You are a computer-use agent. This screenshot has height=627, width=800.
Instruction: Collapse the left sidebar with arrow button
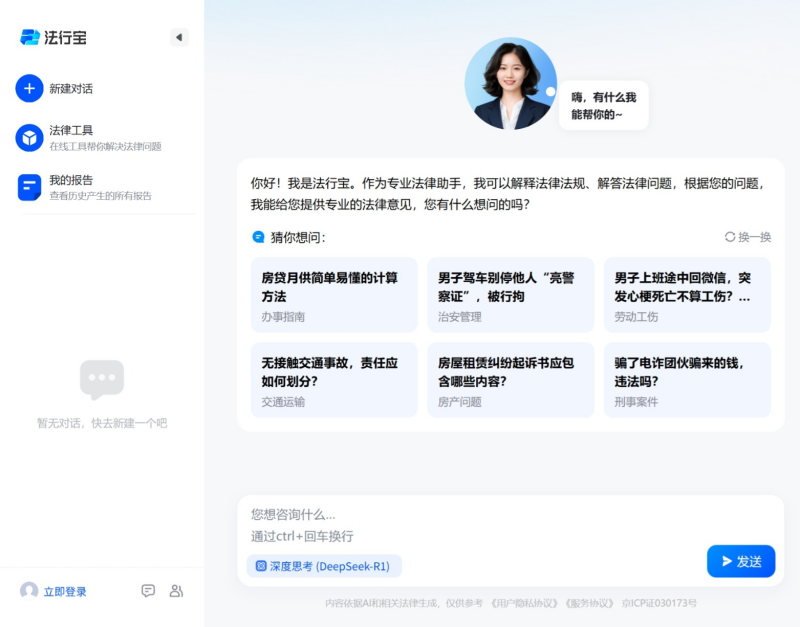tap(179, 37)
